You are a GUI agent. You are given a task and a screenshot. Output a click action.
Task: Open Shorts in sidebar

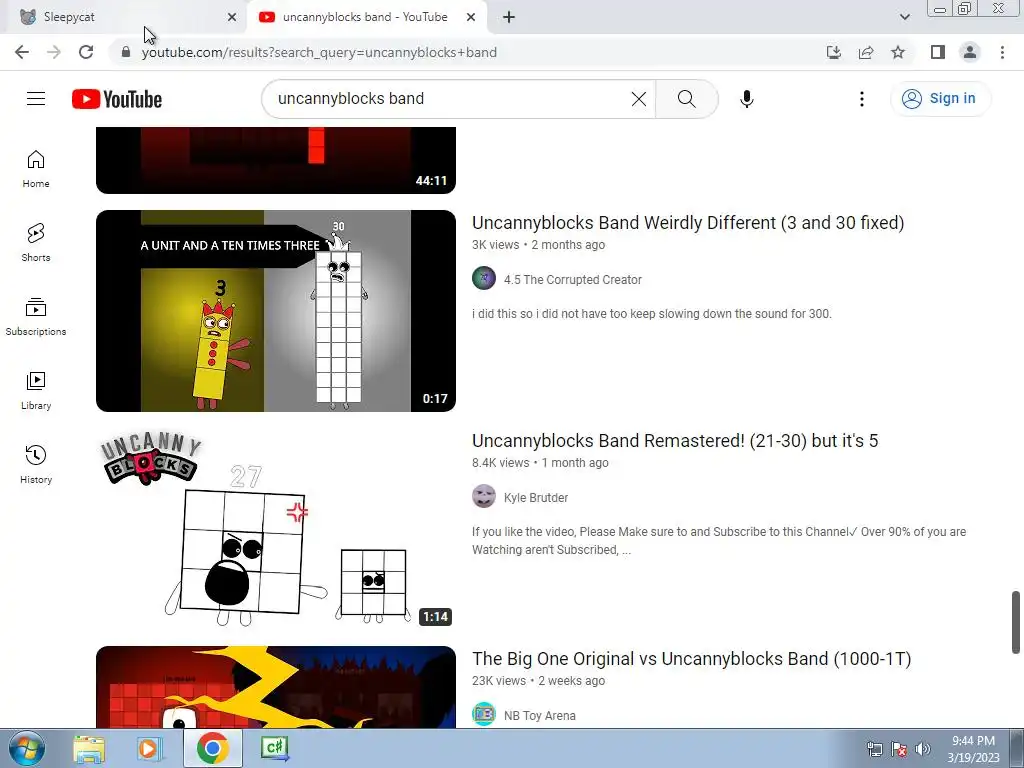36,242
